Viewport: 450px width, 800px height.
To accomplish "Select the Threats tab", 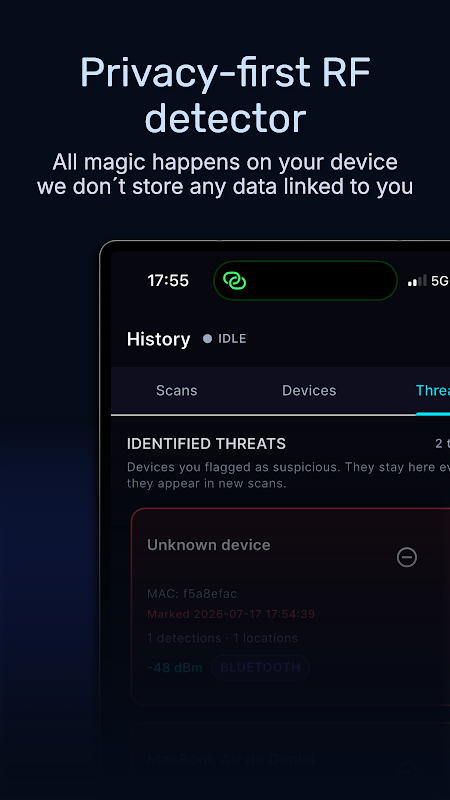I will [x=433, y=390].
